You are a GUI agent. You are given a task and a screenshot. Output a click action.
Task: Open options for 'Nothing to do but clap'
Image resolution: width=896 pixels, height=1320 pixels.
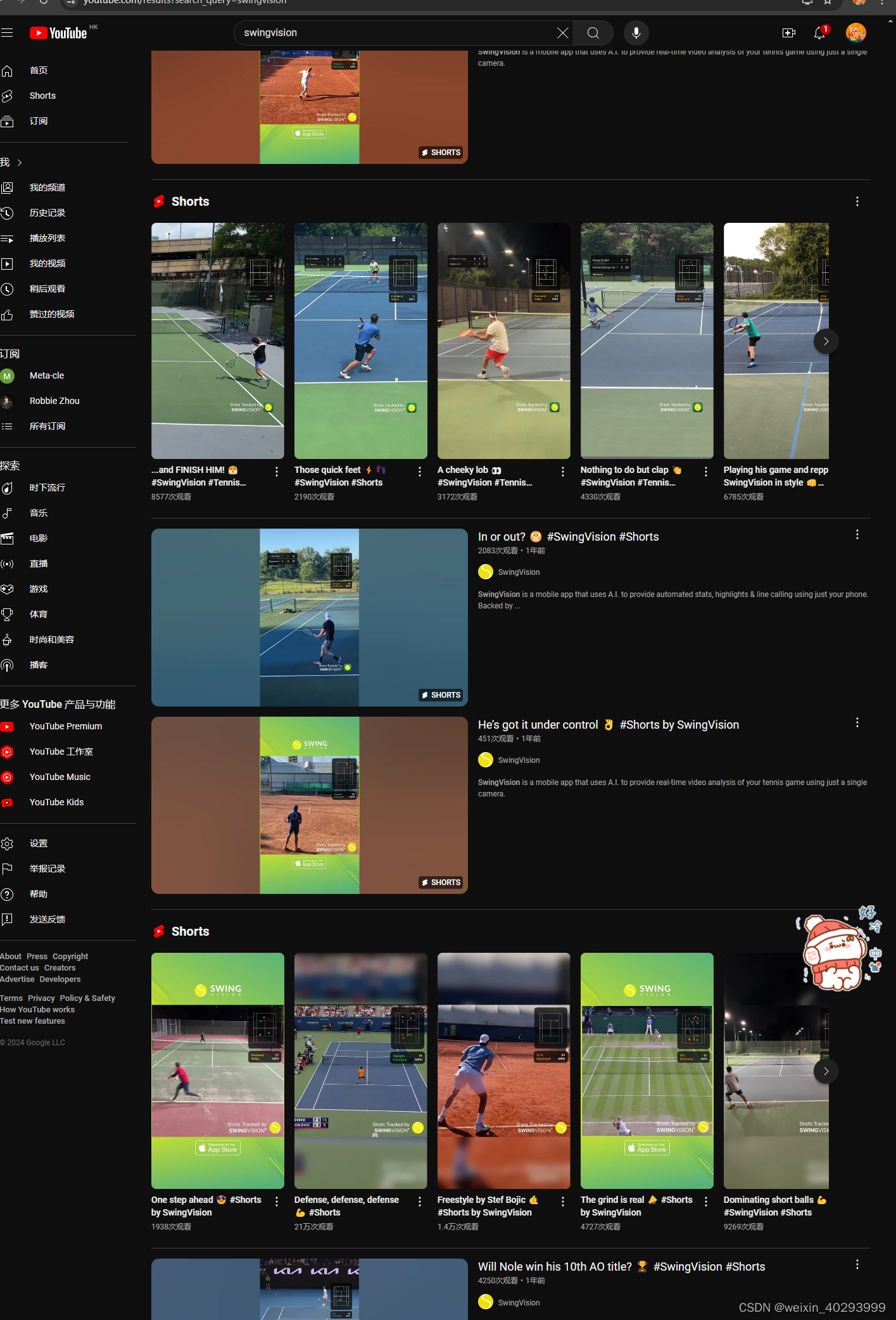706,472
